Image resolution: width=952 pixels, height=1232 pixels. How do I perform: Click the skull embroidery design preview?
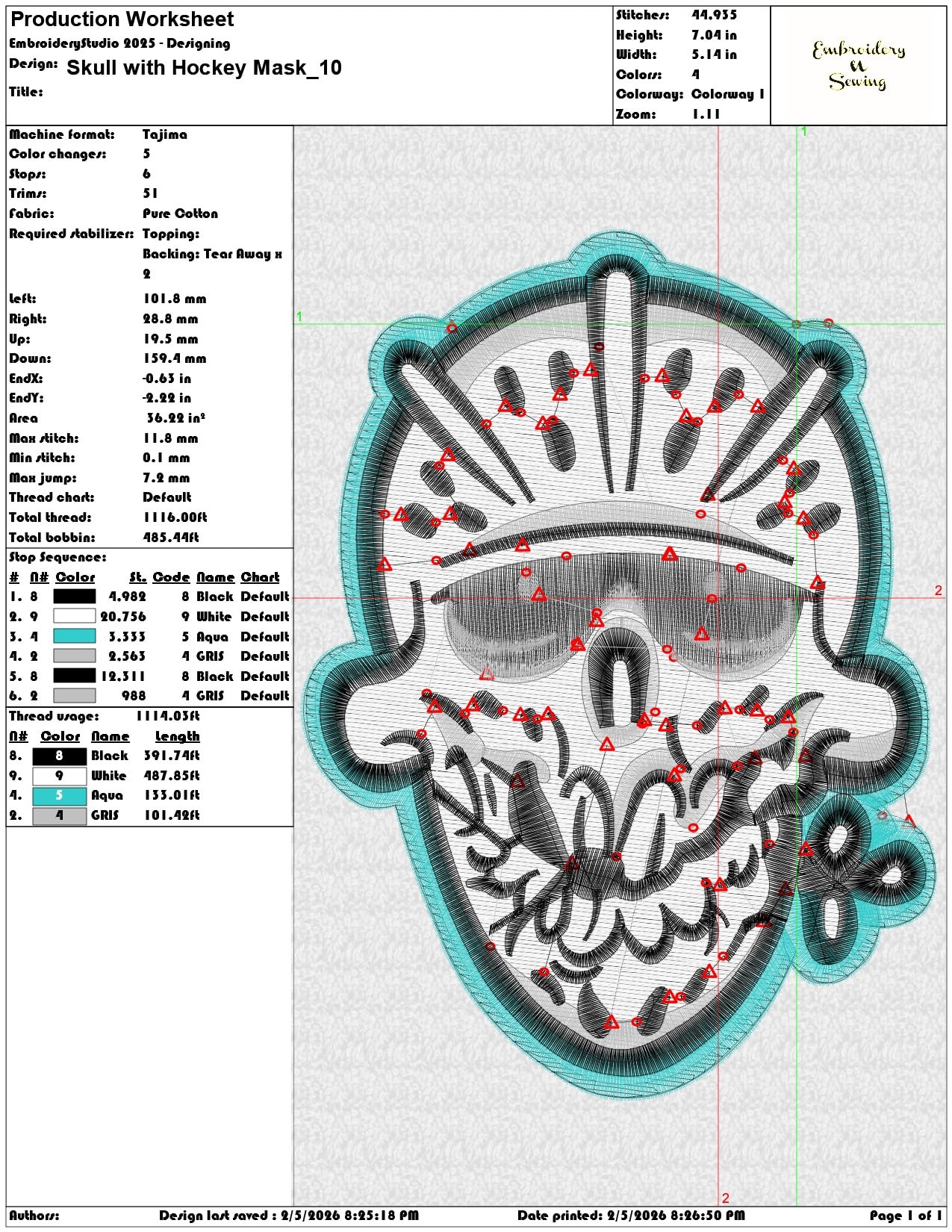pos(620,665)
